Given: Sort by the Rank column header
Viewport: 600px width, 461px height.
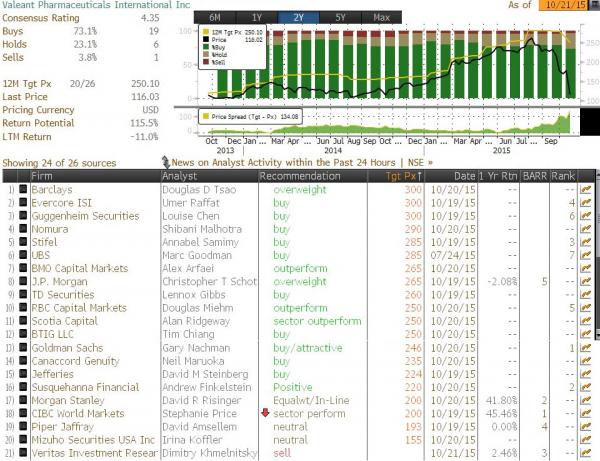Looking at the screenshot, I should (x=563, y=176).
